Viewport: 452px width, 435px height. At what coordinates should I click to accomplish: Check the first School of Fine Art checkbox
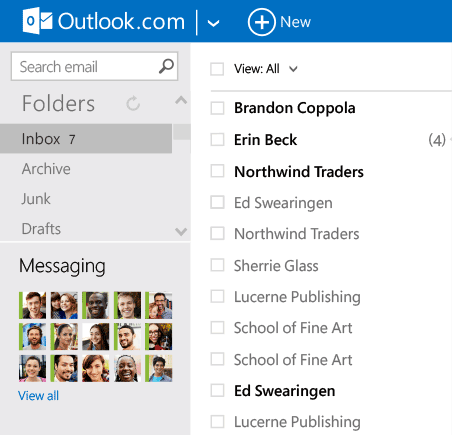pos(217,328)
